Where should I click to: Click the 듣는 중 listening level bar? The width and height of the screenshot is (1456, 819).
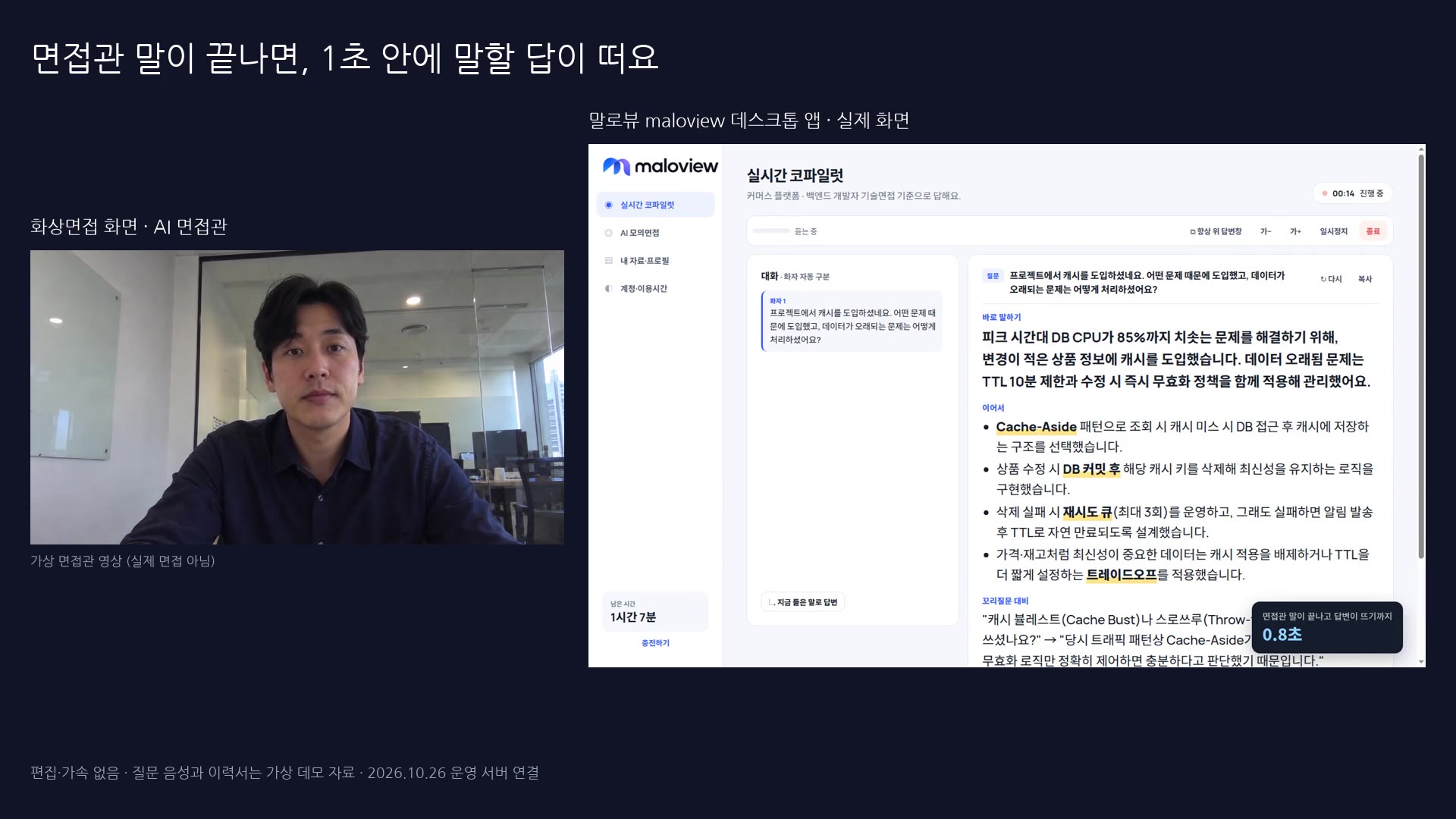click(x=771, y=231)
